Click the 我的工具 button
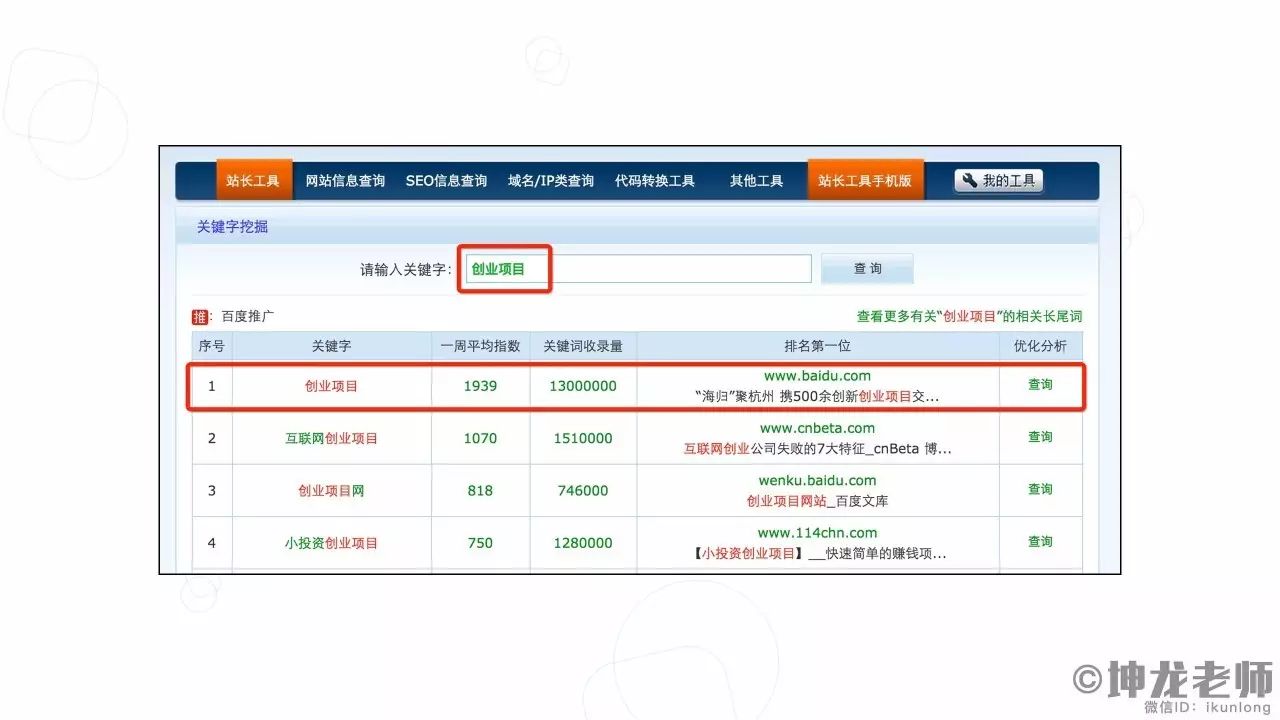Viewport: 1280px width, 720px height. click(999, 181)
